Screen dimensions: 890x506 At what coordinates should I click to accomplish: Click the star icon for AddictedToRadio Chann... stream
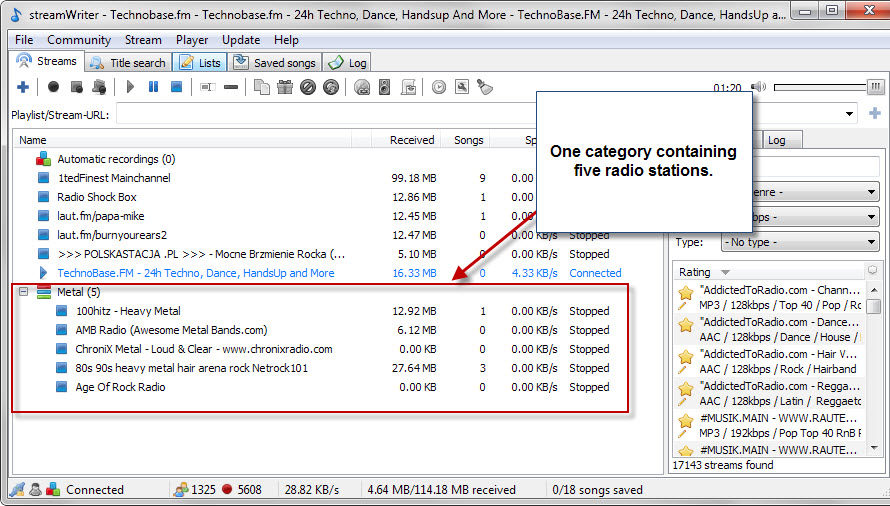686,292
